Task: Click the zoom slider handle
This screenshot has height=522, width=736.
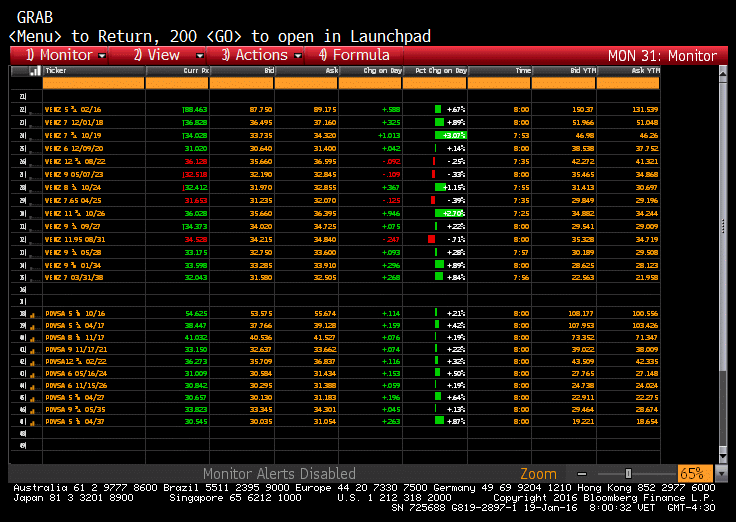Action: pos(628,474)
